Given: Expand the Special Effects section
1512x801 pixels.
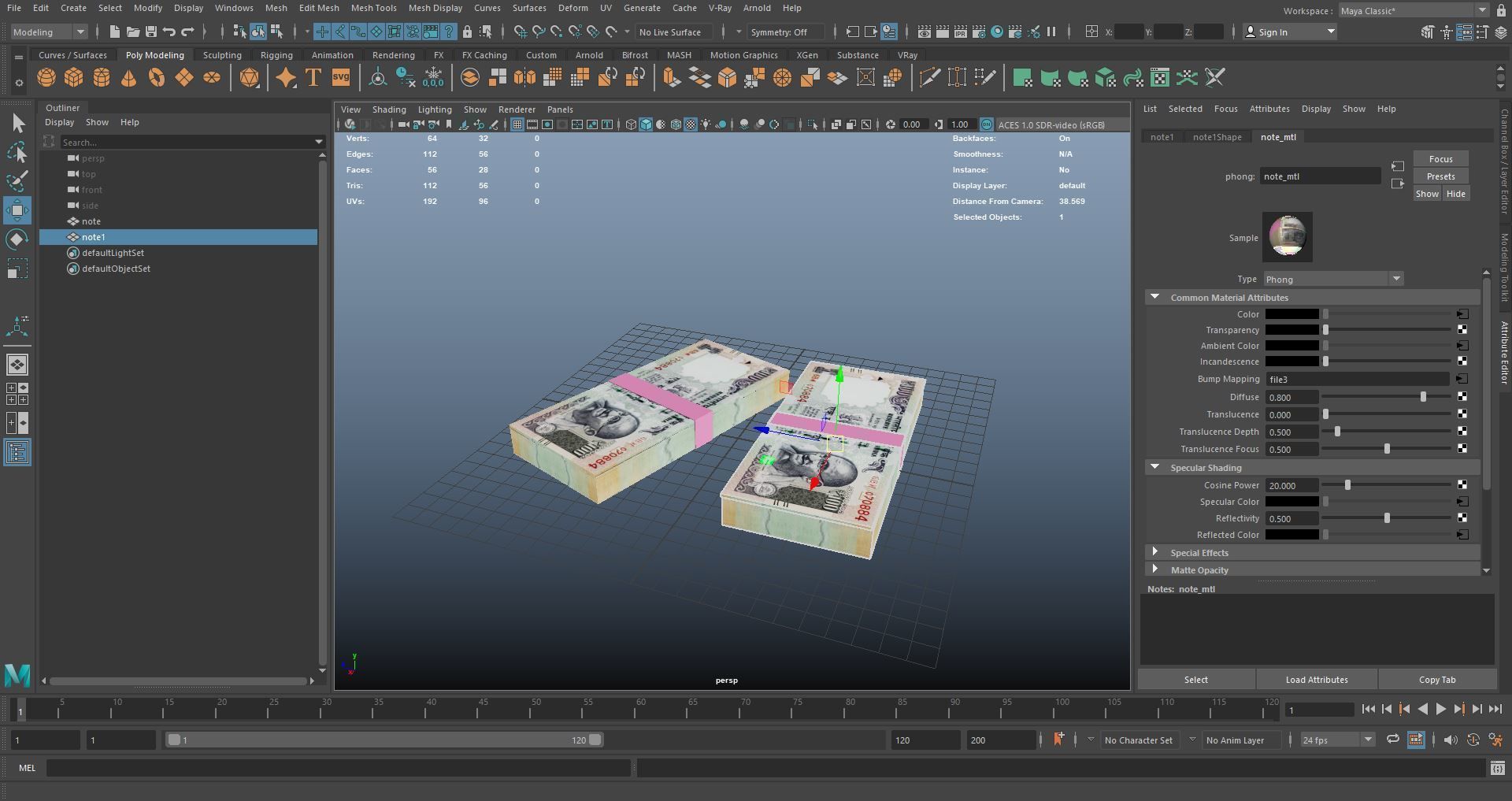Looking at the screenshot, I should 1155,552.
